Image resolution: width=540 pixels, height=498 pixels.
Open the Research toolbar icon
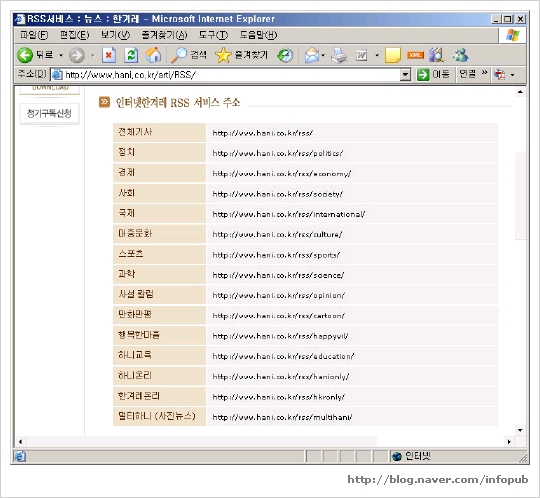pos(437,55)
